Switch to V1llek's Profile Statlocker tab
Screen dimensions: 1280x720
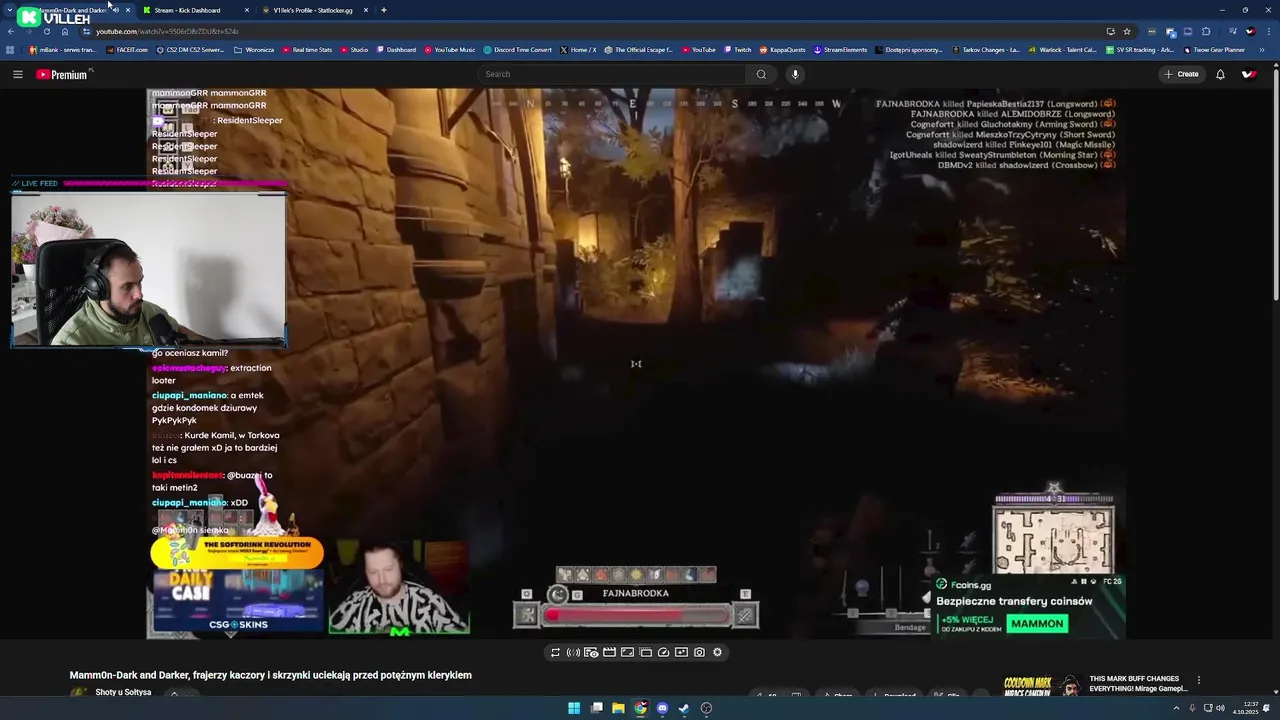coord(314,10)
